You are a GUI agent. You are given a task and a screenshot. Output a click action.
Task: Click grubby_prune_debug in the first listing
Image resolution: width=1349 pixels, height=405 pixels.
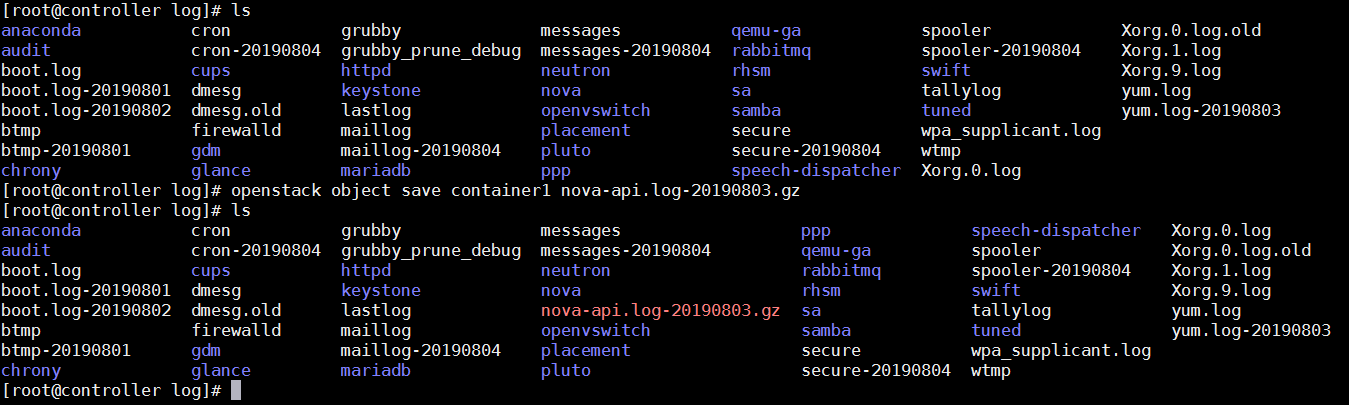[431, 51]
